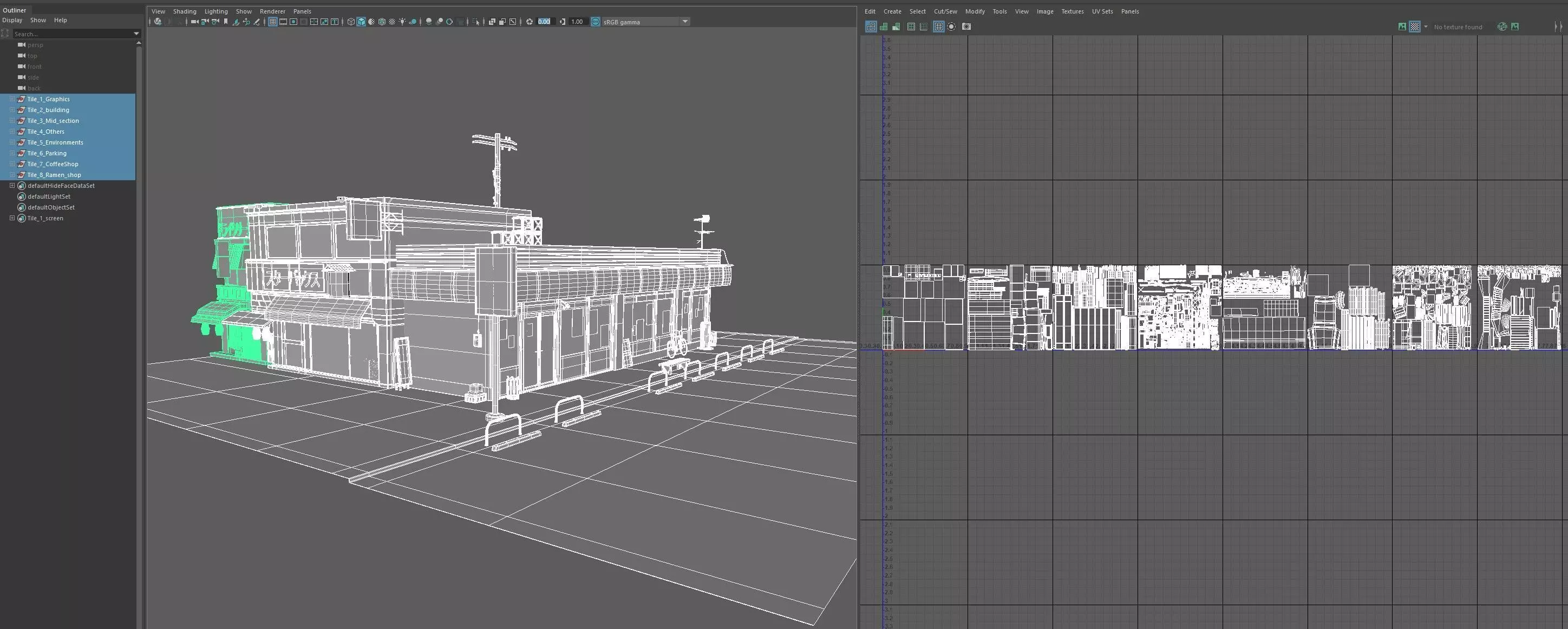The image size is (1568, 629).
Task: Click the Multisample Anti-aliasing icon
Action: [x=450, y=21]
